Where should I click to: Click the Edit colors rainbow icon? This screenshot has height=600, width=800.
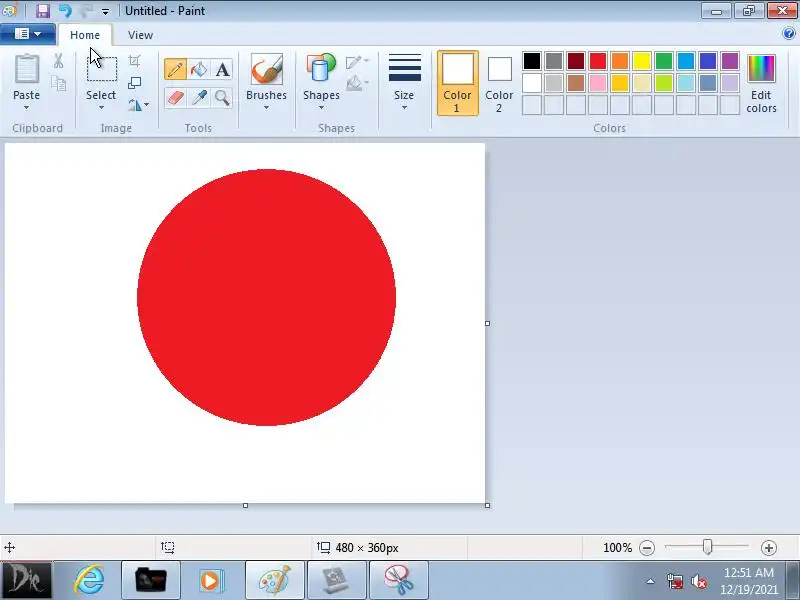click(x=761, y=68)
